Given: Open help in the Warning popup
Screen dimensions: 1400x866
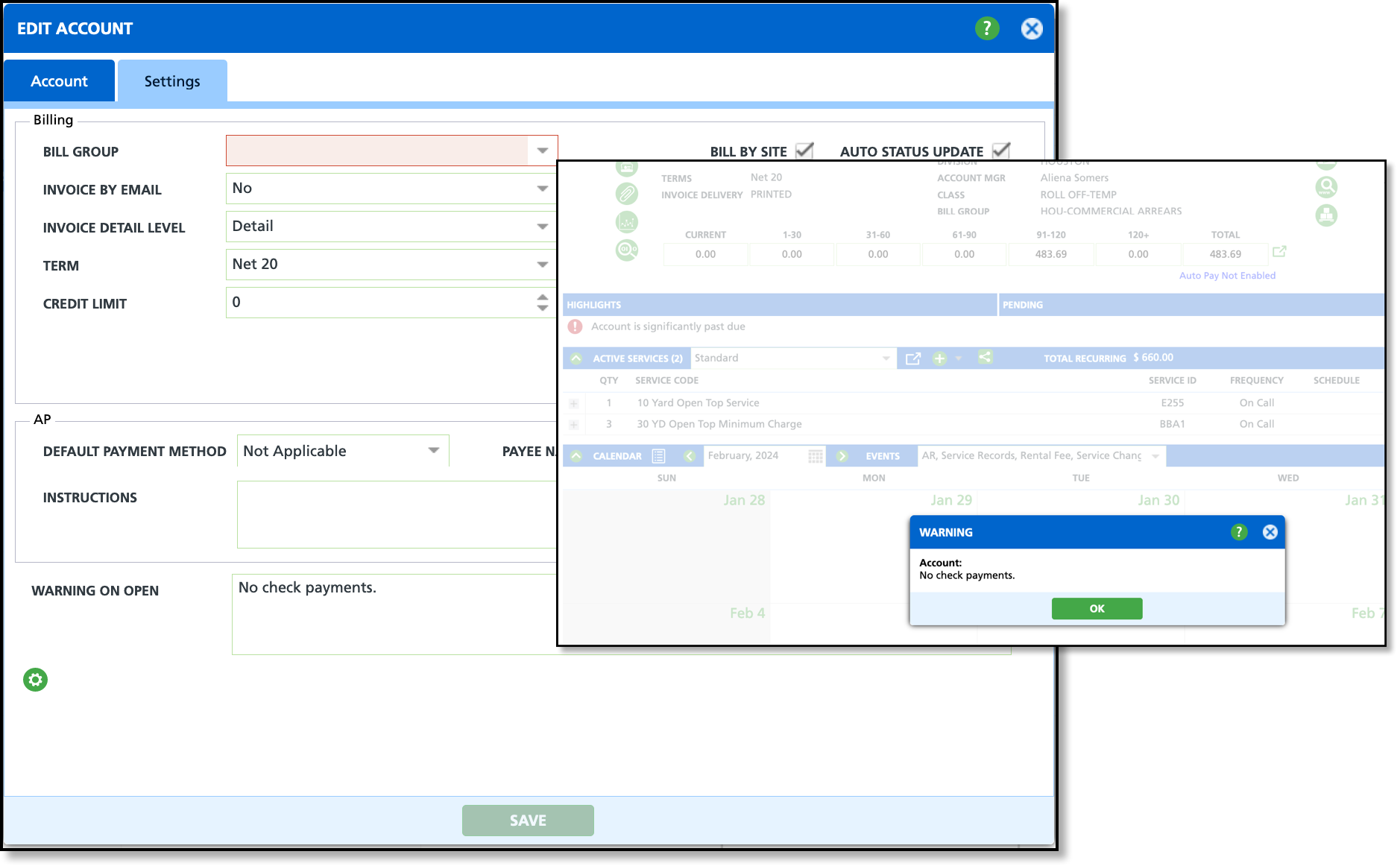Looking at the screenshot, I should click(x=1239, y=532).
